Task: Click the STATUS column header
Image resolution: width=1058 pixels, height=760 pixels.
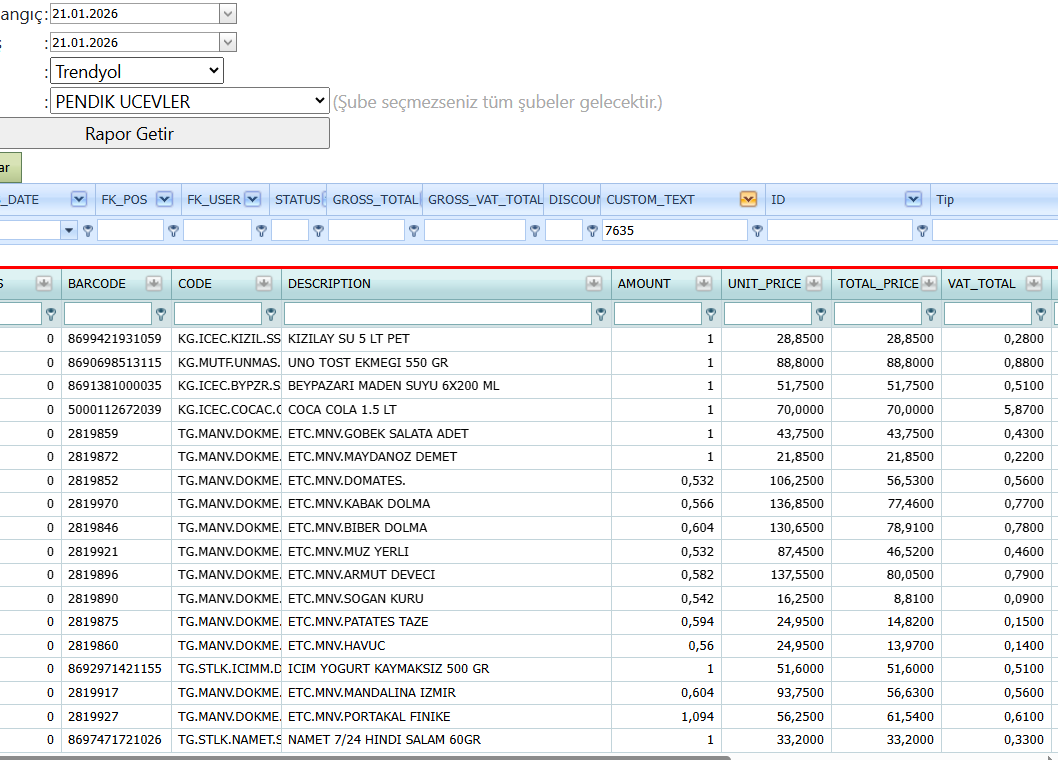Action: [298, 200]
